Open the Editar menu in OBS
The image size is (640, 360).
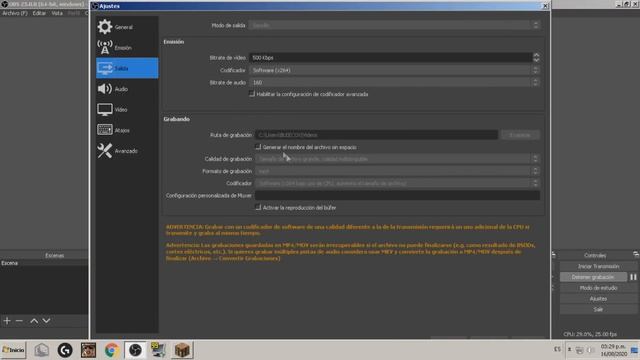click(x=39, y=13)
